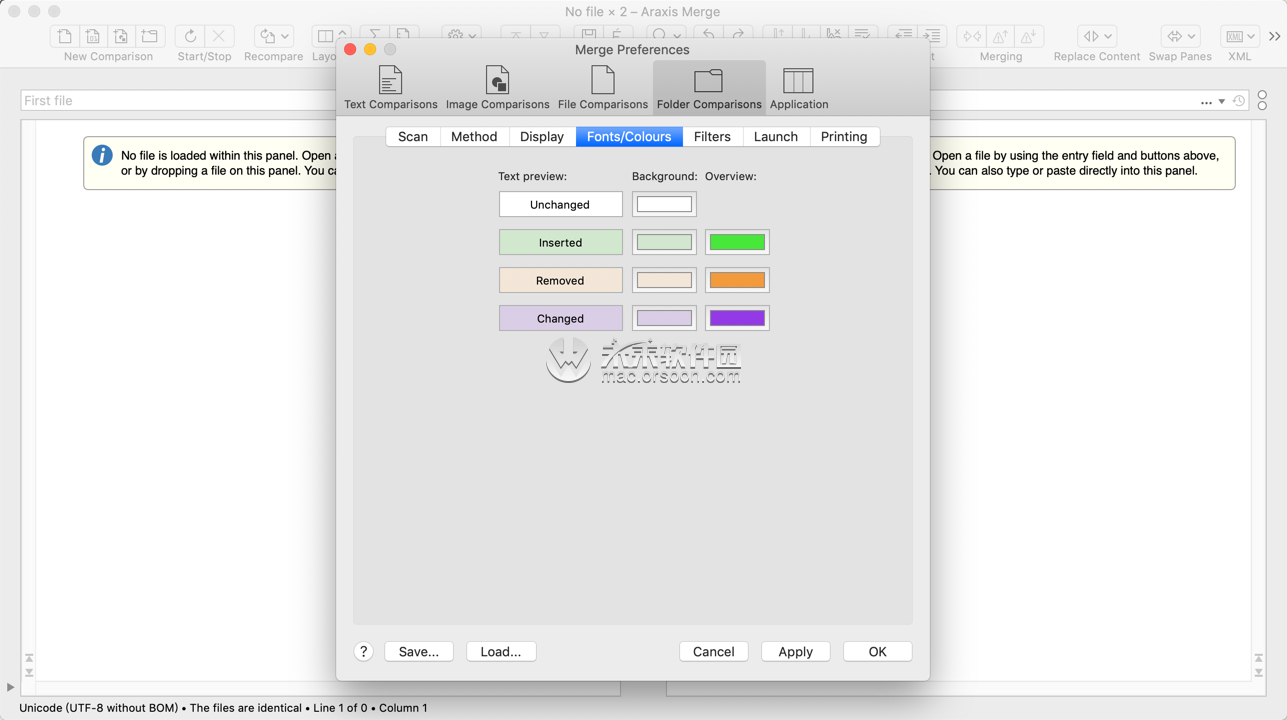Open Removed overview orange colour swatch
This screenshot has height=720, width=1287.
737,280
